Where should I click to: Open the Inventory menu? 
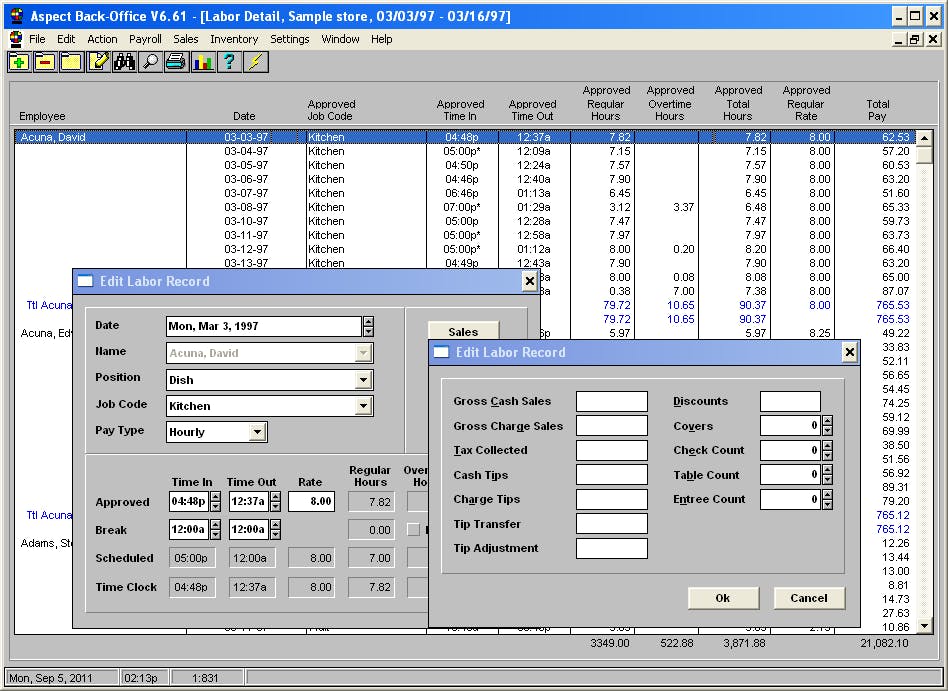[x=234, y=39]
